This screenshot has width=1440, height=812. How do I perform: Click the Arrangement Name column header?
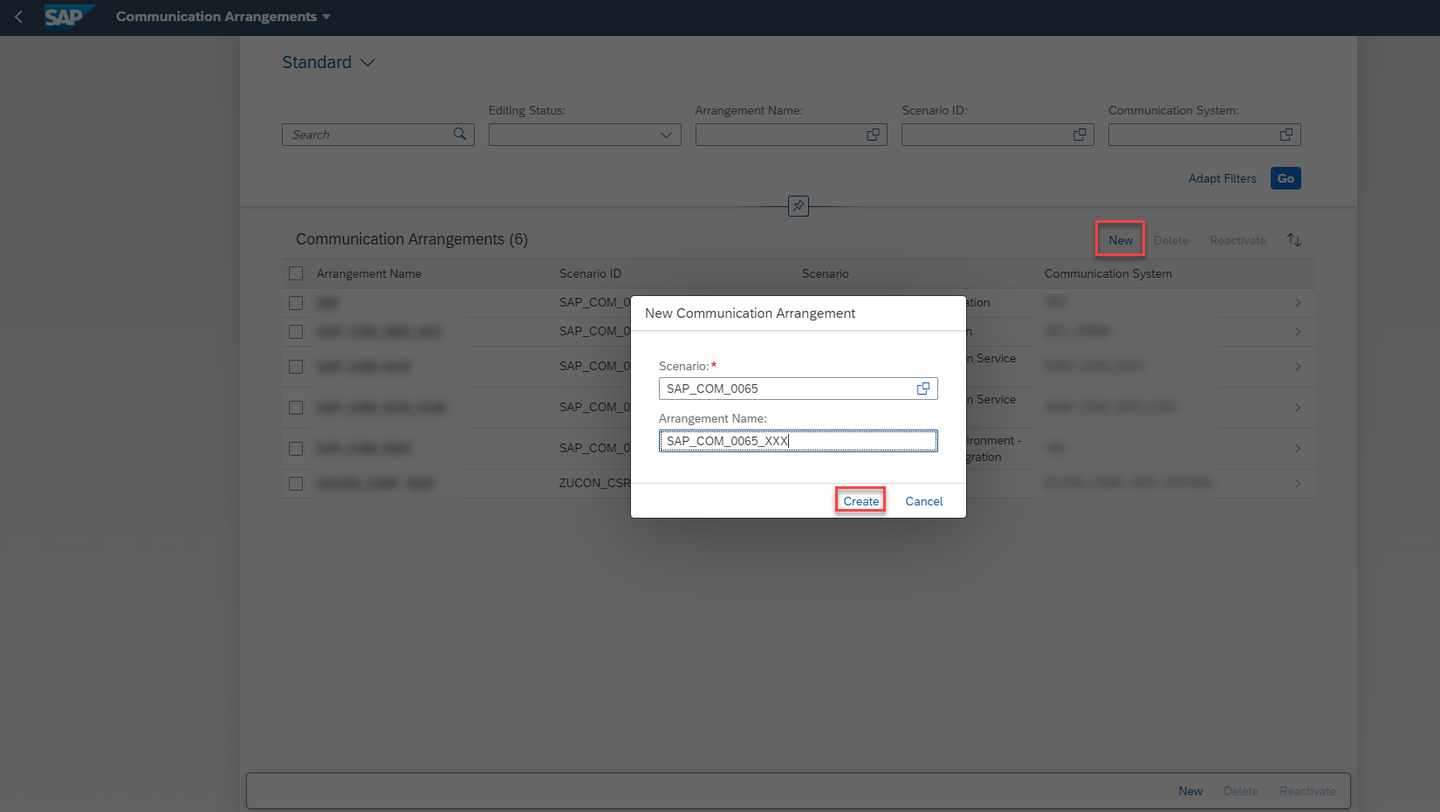click(x=369, y=273)
